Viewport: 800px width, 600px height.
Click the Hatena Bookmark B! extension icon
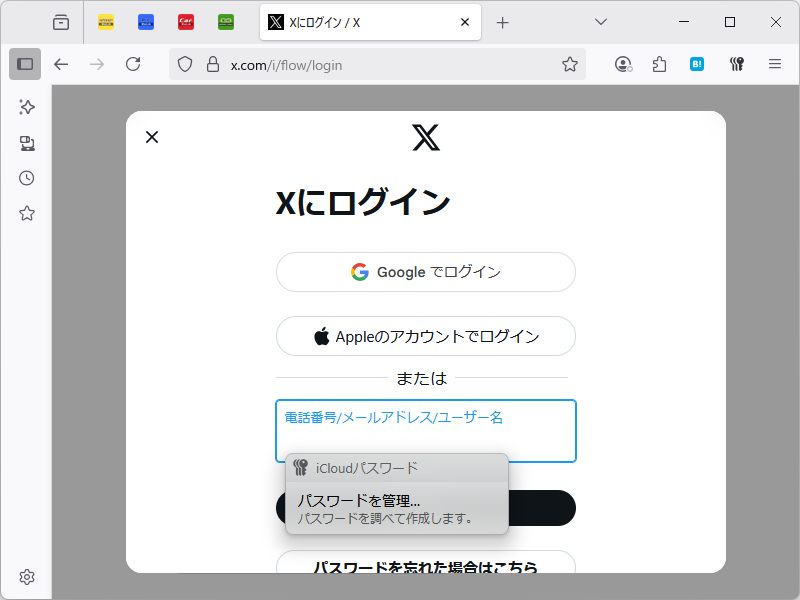click(x=698, y=64)
